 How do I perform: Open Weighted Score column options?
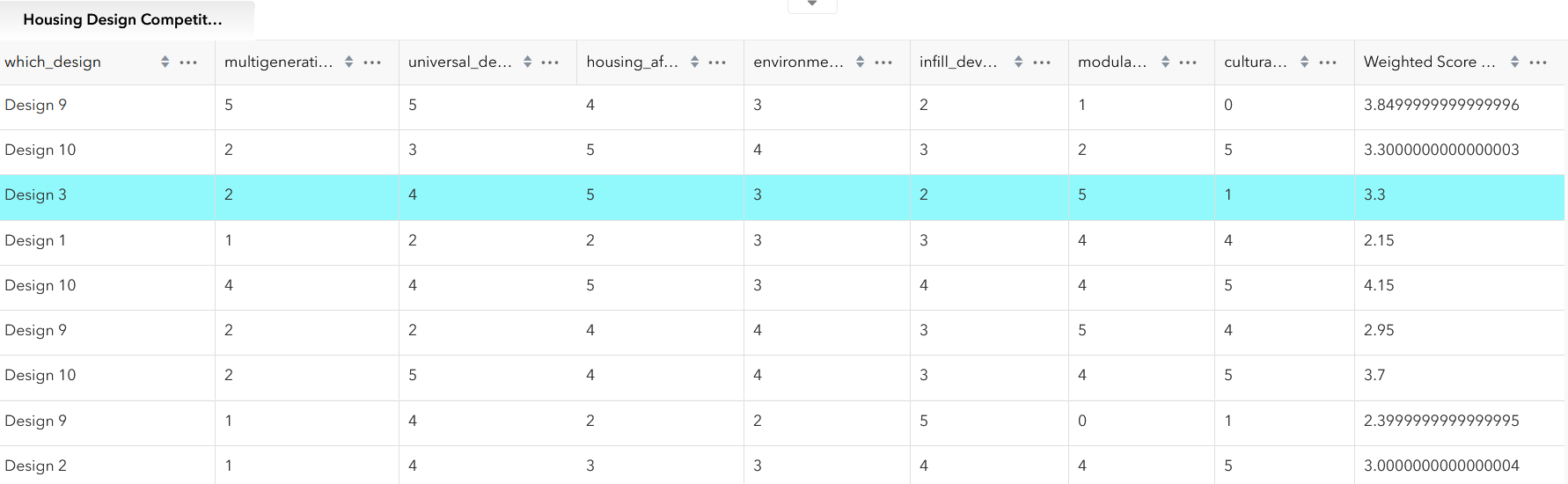point(1538,62)
